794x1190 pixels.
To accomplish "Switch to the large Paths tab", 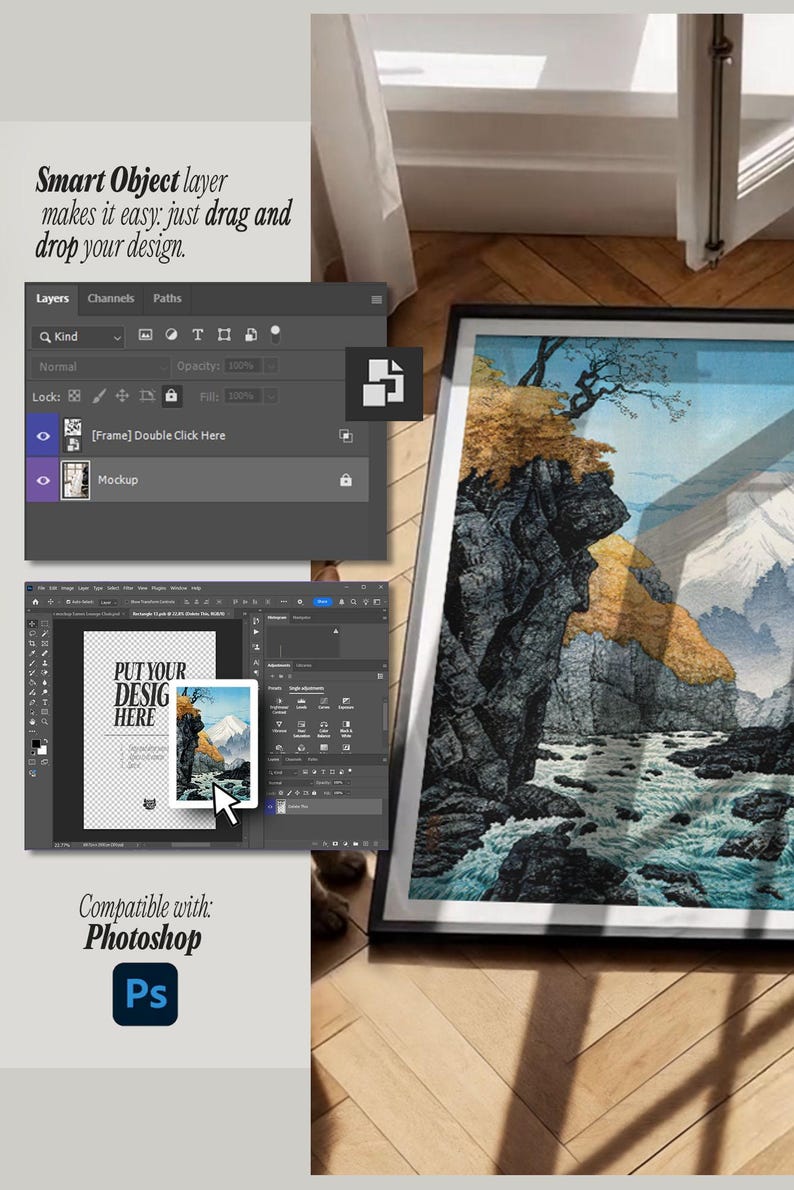I will pyautogui.click(x=167, y=298).
